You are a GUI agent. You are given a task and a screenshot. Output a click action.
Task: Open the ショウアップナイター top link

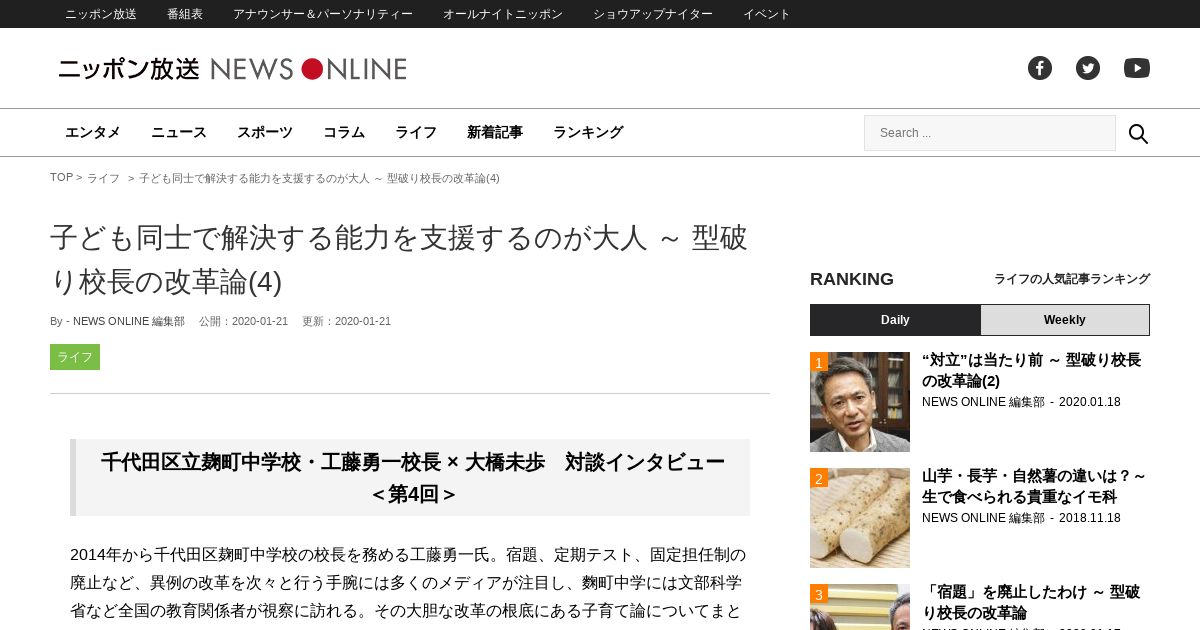click(653, 14)
